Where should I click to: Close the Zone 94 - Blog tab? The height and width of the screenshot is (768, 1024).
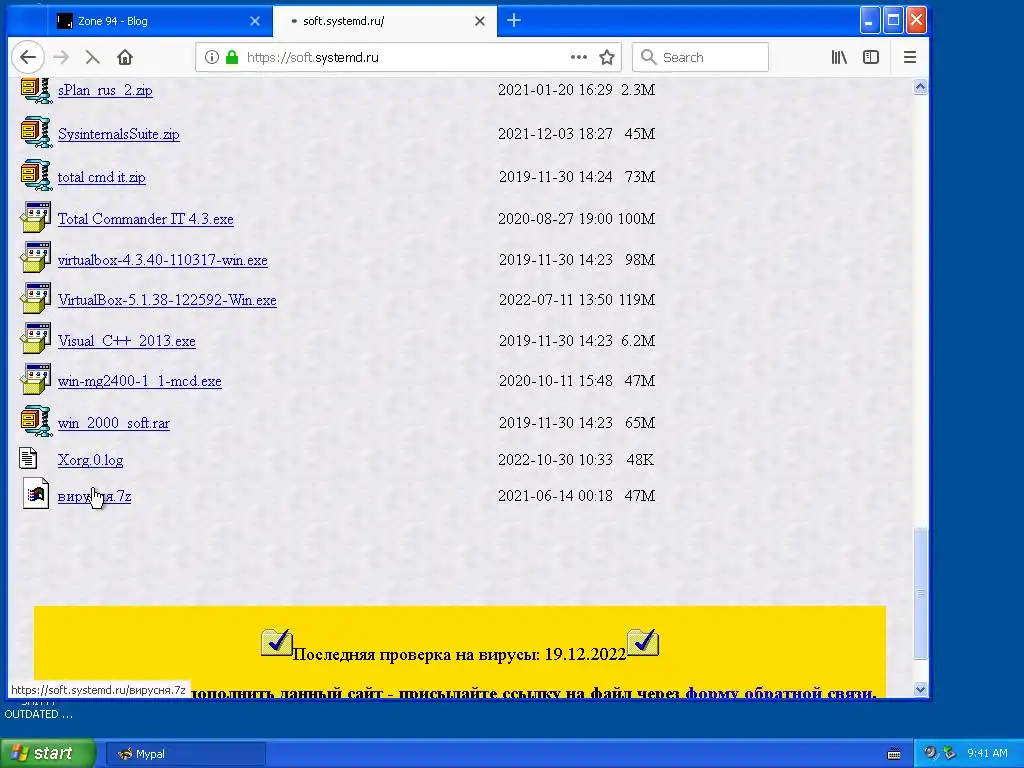pos(255,21)
